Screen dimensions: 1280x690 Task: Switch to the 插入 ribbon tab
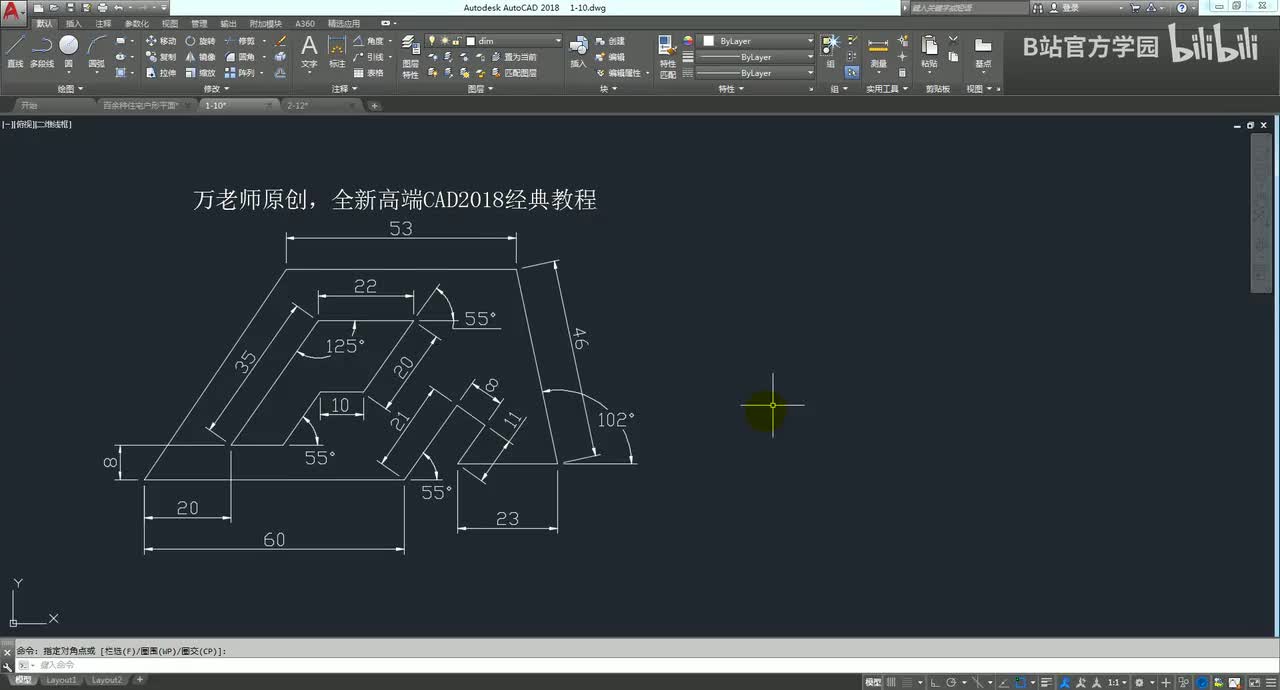pos(74,23)
